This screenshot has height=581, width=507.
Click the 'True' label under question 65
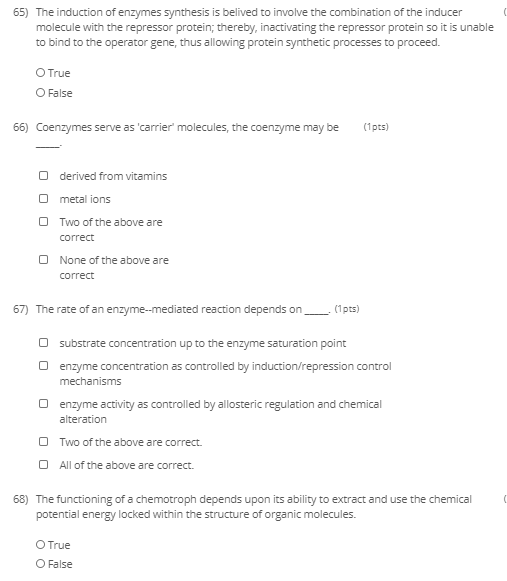pos(59,73)
